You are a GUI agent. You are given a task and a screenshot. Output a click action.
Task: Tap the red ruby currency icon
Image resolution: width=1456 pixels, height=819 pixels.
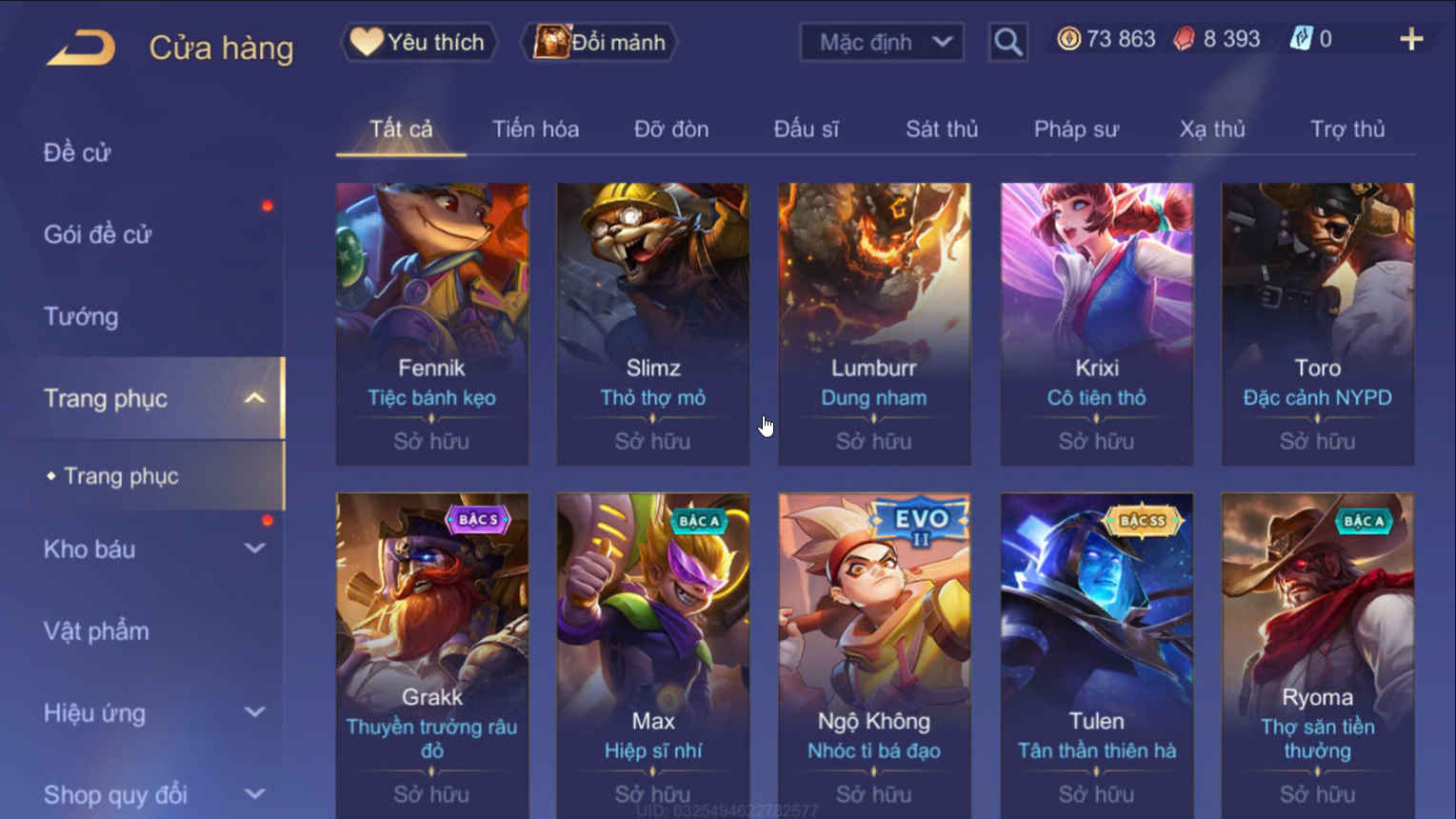[1184, 39]
